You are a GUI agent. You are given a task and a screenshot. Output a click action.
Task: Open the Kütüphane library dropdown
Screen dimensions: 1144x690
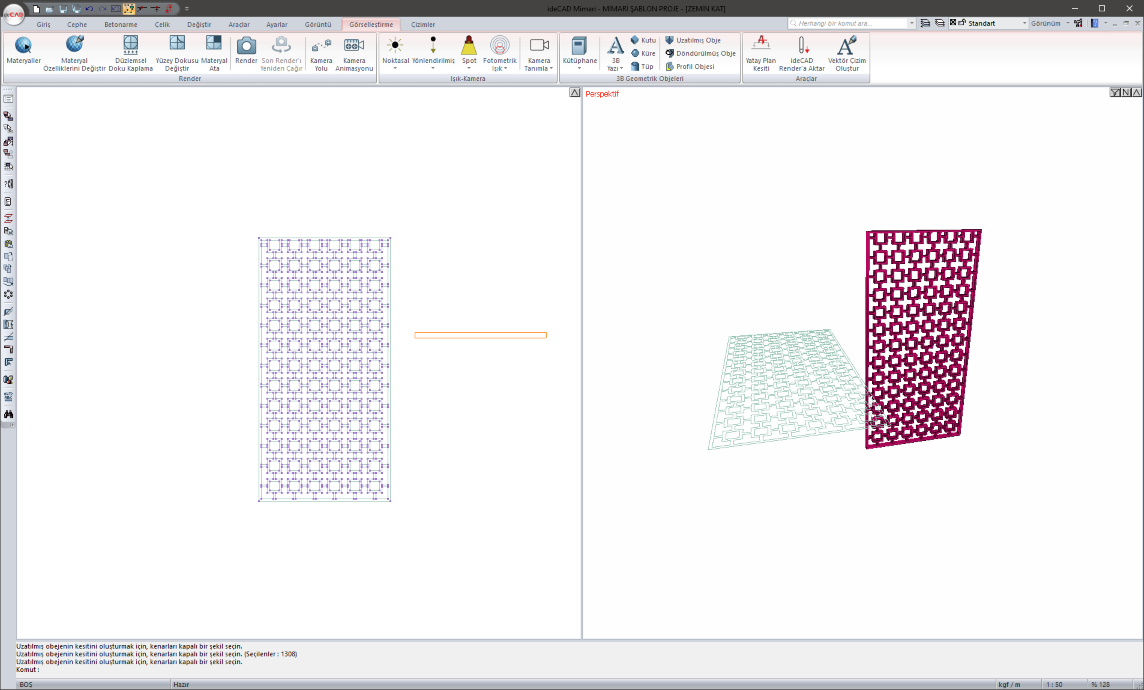pos(579,68)
